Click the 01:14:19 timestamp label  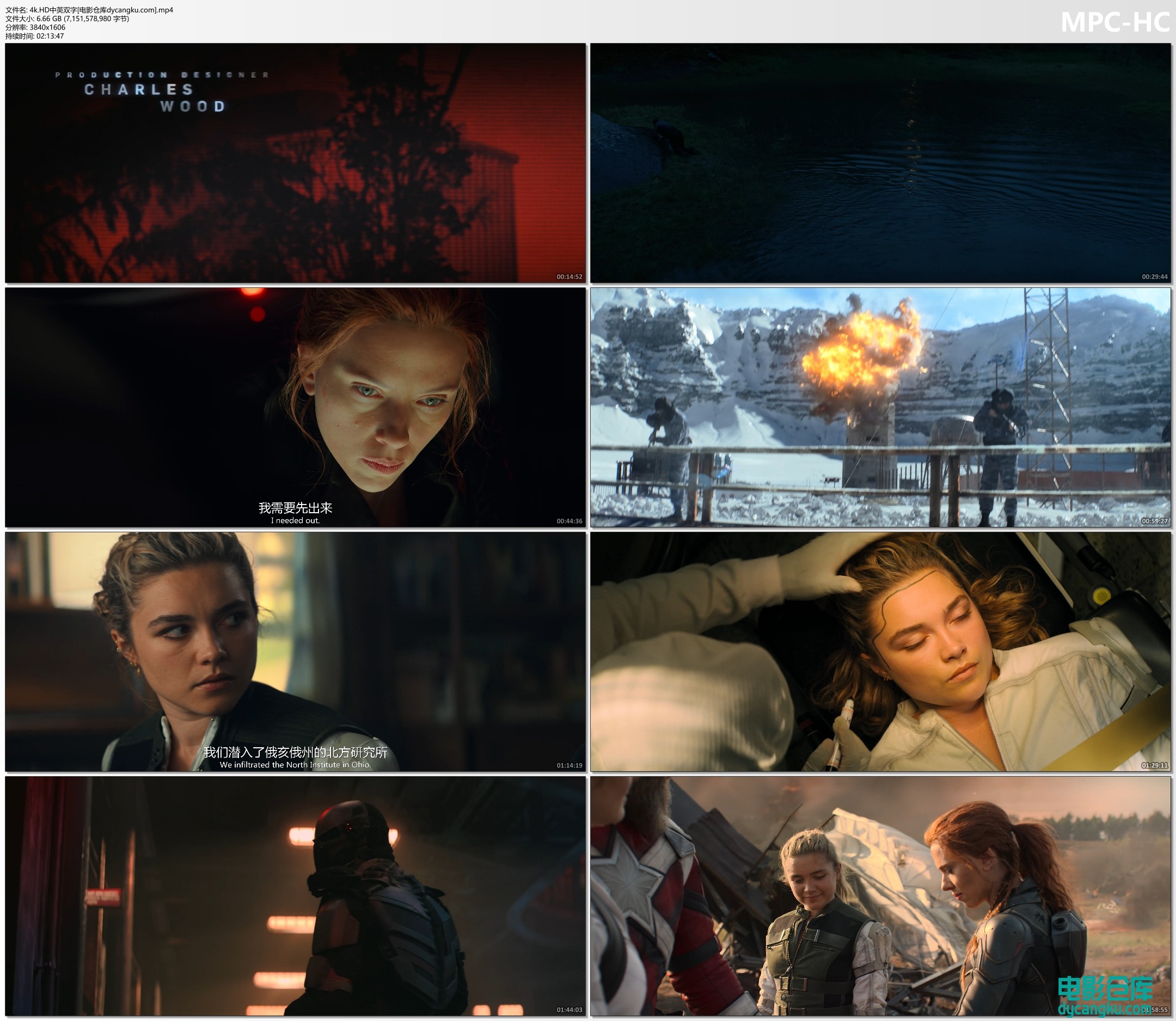[569, 766]
